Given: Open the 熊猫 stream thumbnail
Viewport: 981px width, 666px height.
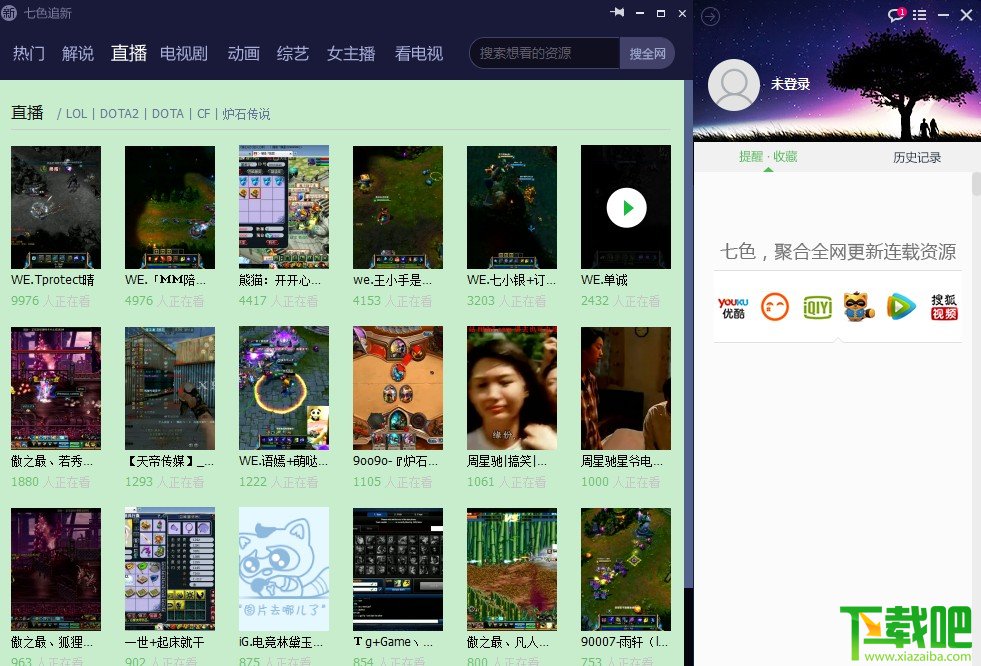Looking at the screenshot, I should click(284, 207).
